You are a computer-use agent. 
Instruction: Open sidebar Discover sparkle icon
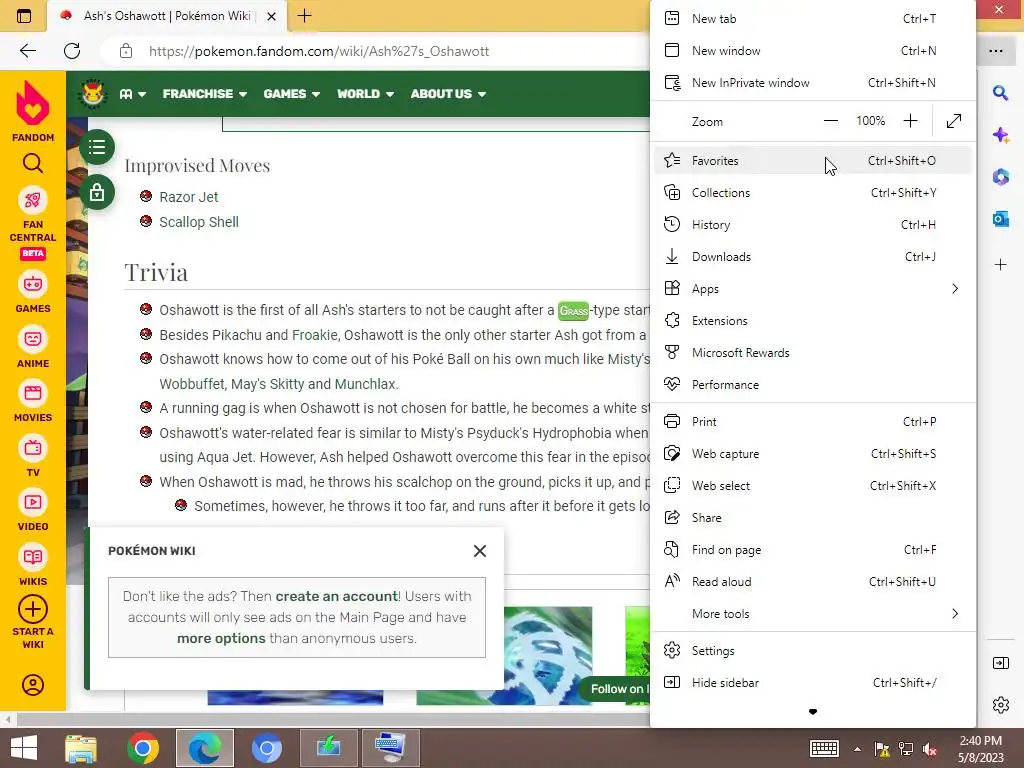pos(1000,135)
